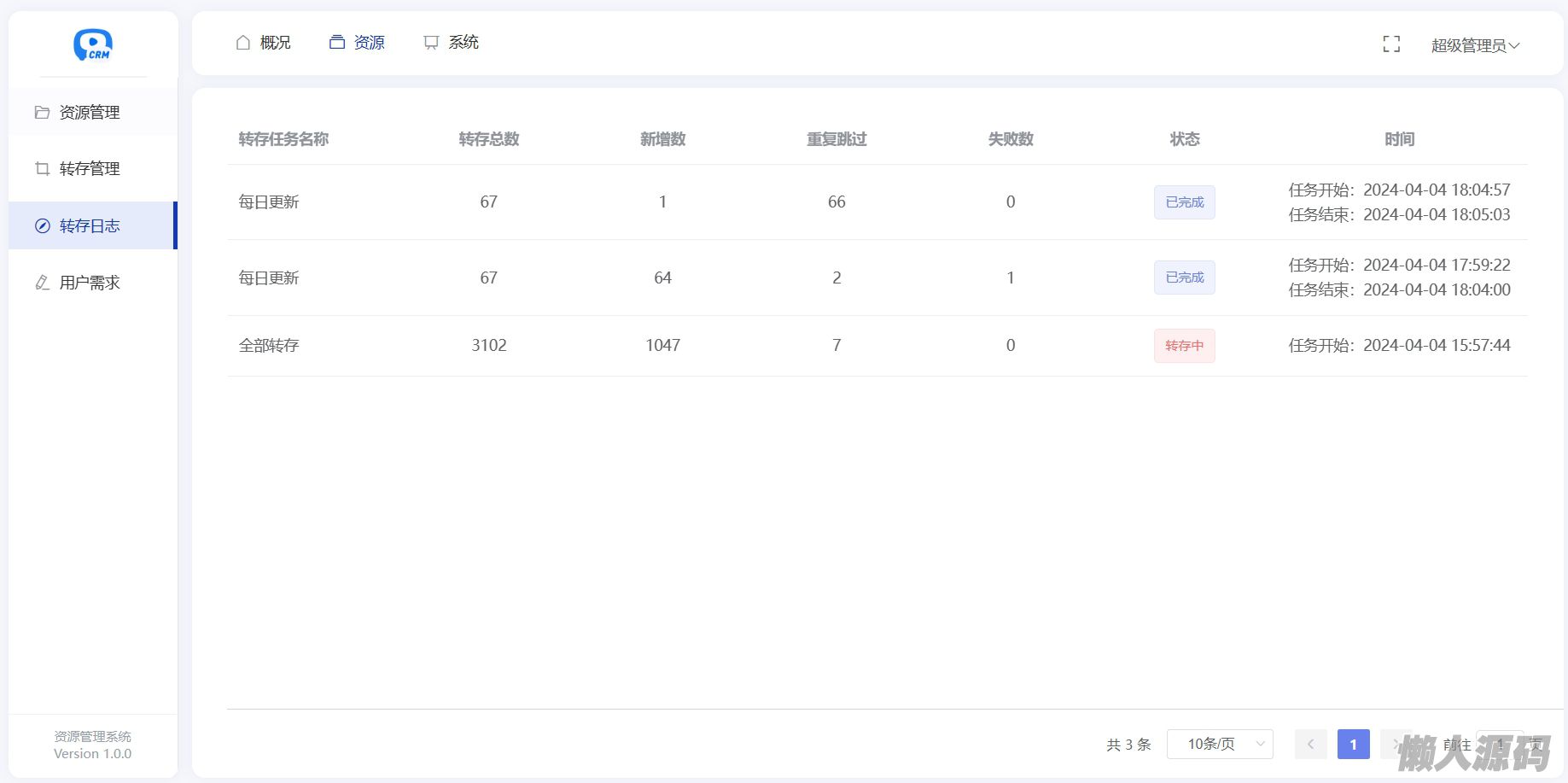The image size is (1568, 783).
Task: Open the 用户需求 sidebar menu item
Action: pyautogui.click(x=90, y=283)
